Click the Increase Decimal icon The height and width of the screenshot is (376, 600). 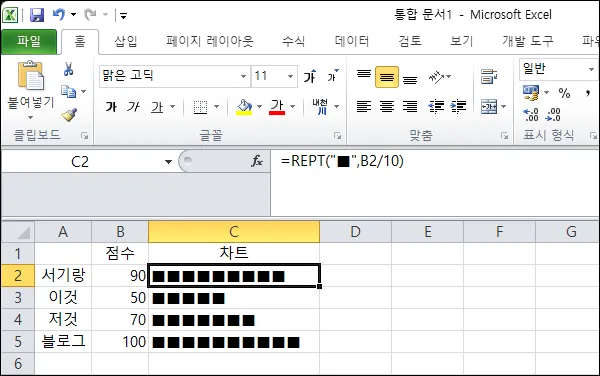(x=531, y=114)
